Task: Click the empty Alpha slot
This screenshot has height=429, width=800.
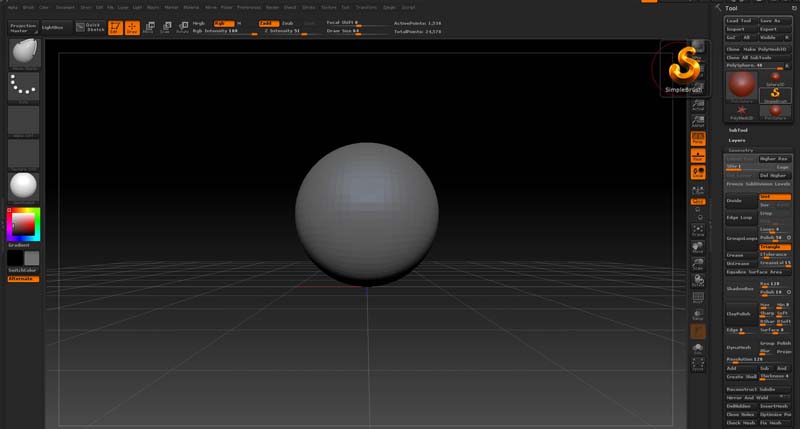Action: [24, 121]
